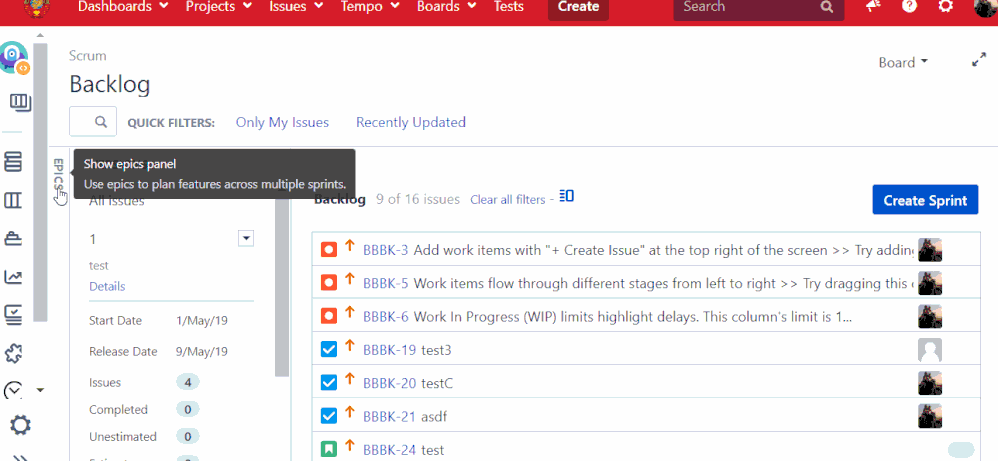
Task: Click the unassigned avatar on BBBK-19 row
Action: point(930,350)
